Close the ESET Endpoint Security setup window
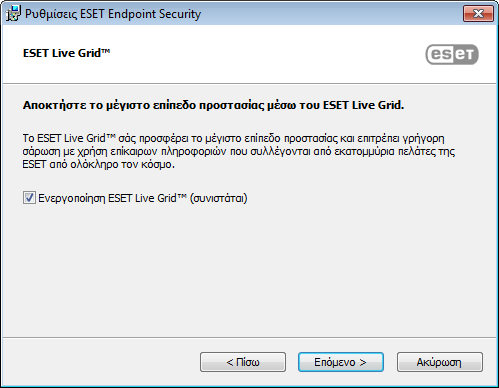The image size is (499, 388). point(478,14)
